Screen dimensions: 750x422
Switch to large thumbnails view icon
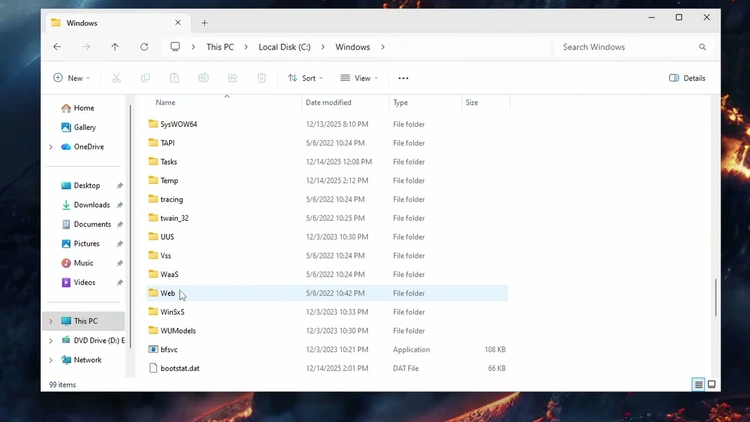[x=712, y=384]
